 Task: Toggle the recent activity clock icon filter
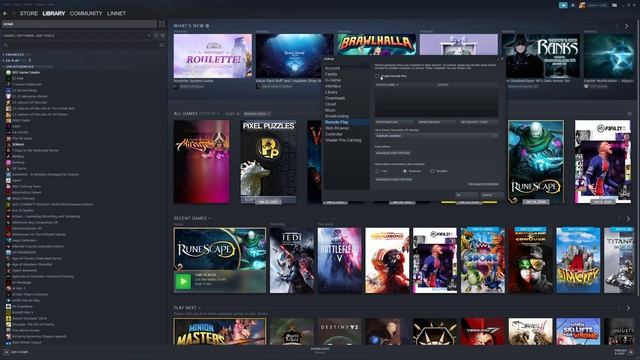tap(156, 36)
